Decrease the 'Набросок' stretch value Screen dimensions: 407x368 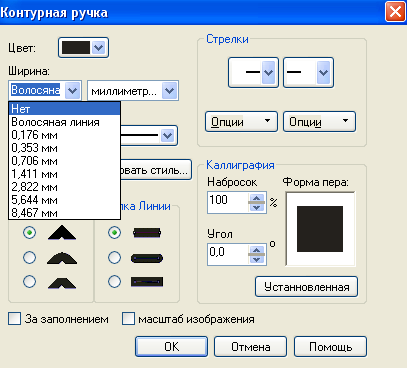click(257, 207)
